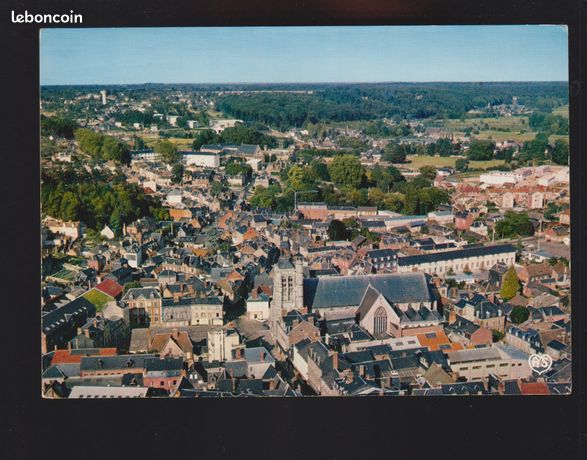The height and width of the screenshot is (460, 587).
Task: Click the postcard photo thumbnail
Action: tap(305, 211)
